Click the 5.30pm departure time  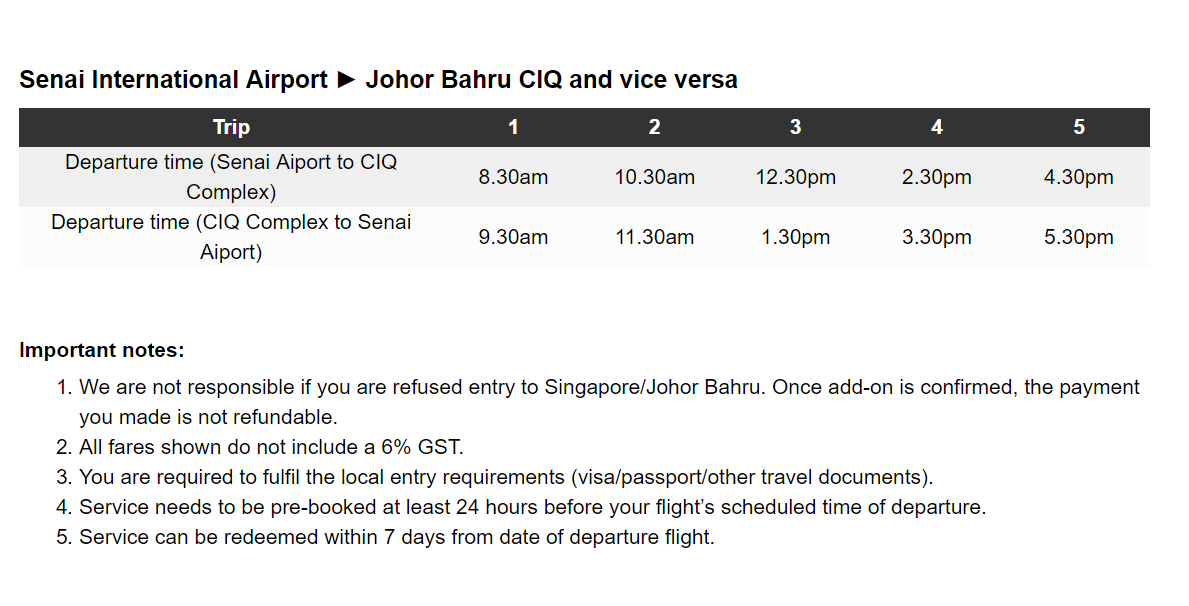point(1078,237)
